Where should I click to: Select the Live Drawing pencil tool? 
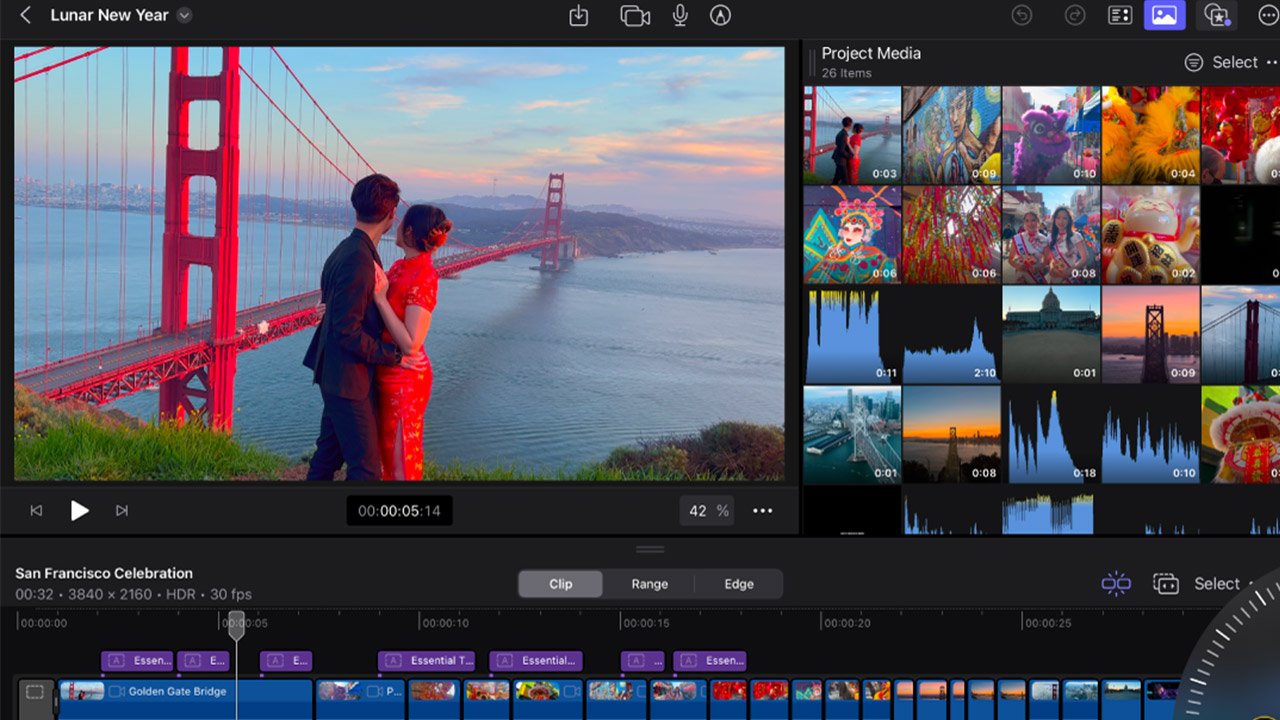tap(720, 15)
